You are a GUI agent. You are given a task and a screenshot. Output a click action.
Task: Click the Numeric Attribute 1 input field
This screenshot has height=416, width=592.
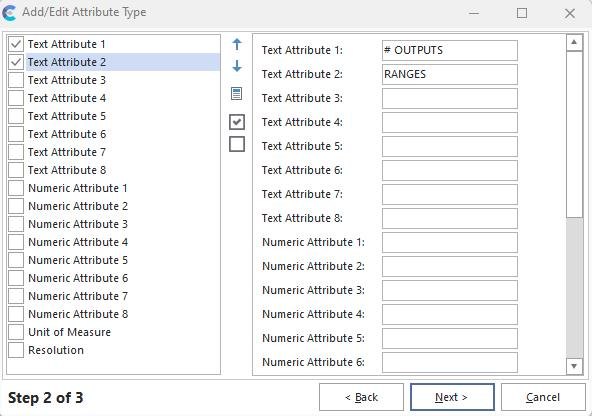coord(450,242)
